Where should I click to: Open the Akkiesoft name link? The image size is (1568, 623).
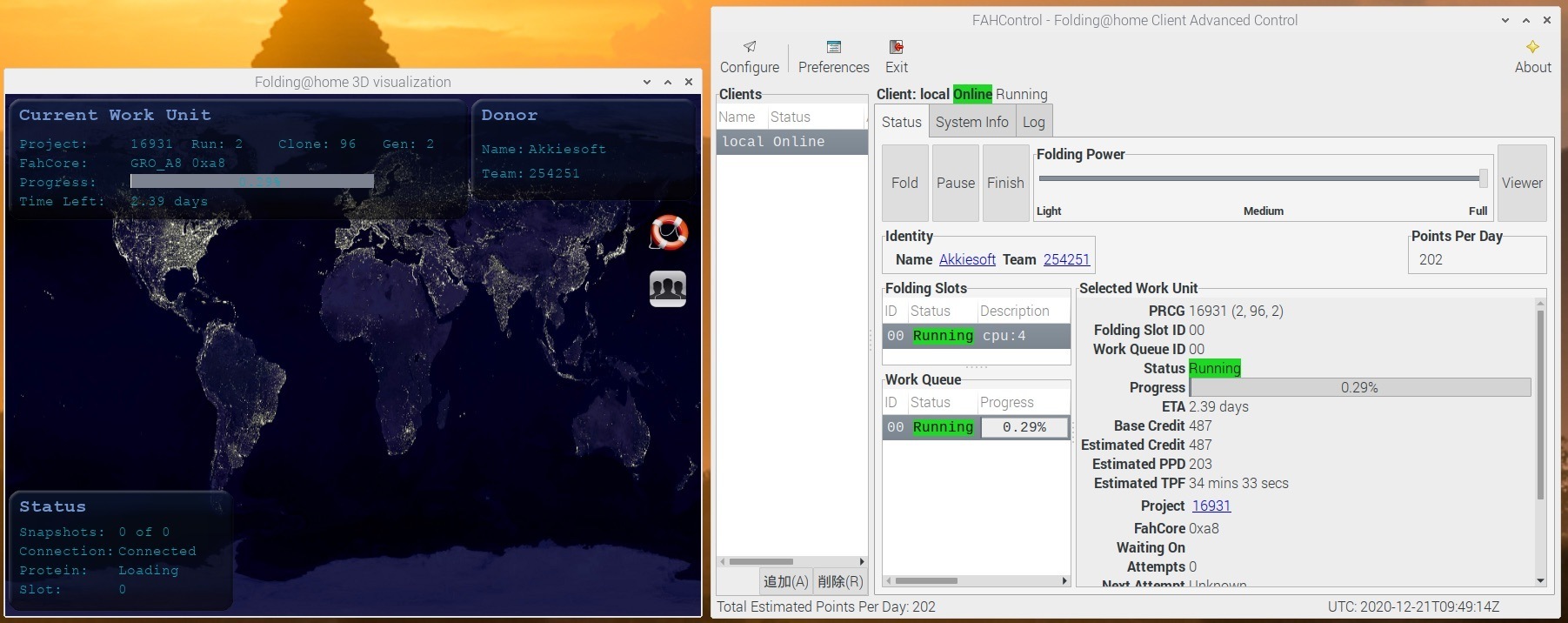967,259
